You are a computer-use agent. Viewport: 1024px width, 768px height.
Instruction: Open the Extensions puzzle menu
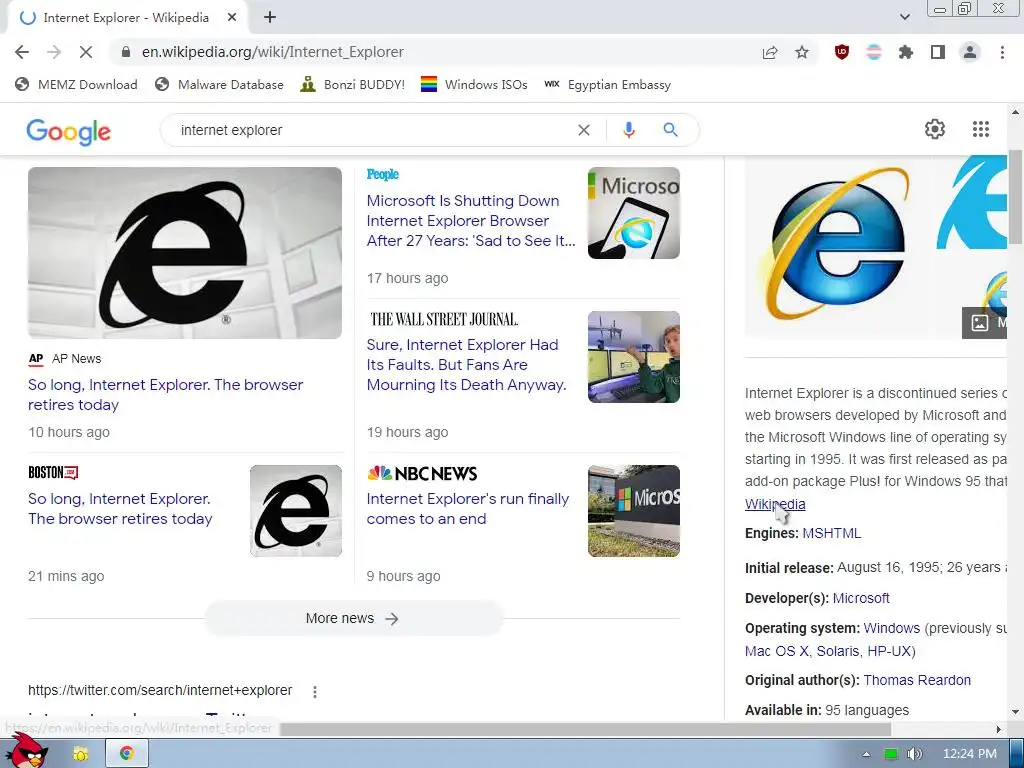tap(906, 52)
